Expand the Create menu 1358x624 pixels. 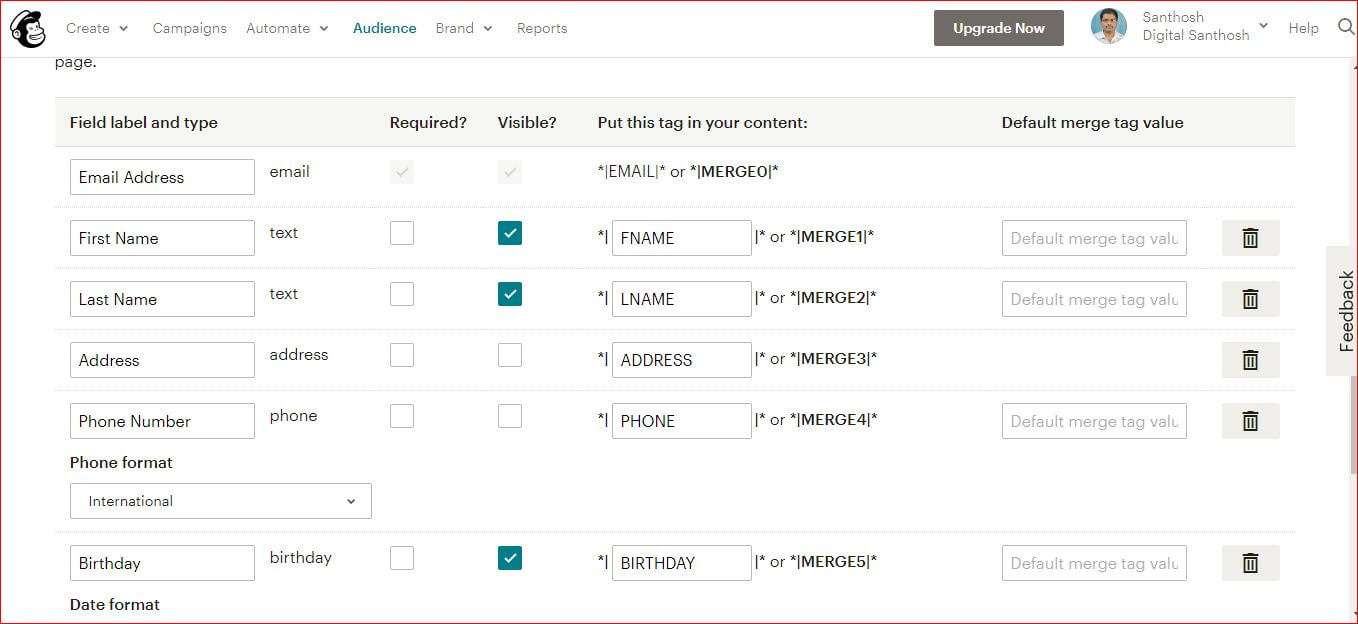(97, 28)
